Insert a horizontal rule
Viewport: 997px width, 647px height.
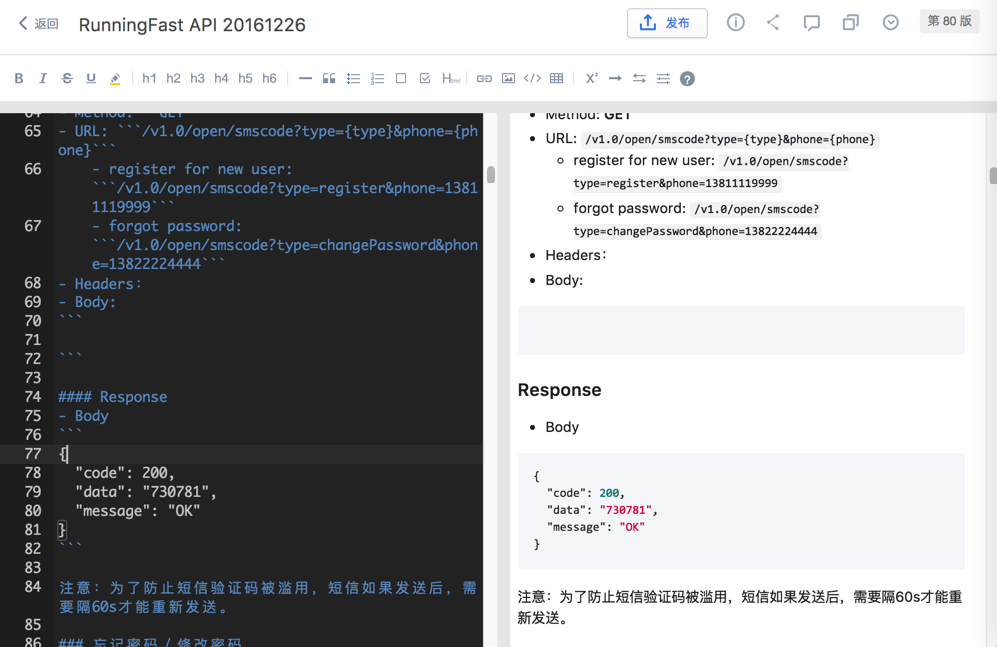(x=305, y=78)
